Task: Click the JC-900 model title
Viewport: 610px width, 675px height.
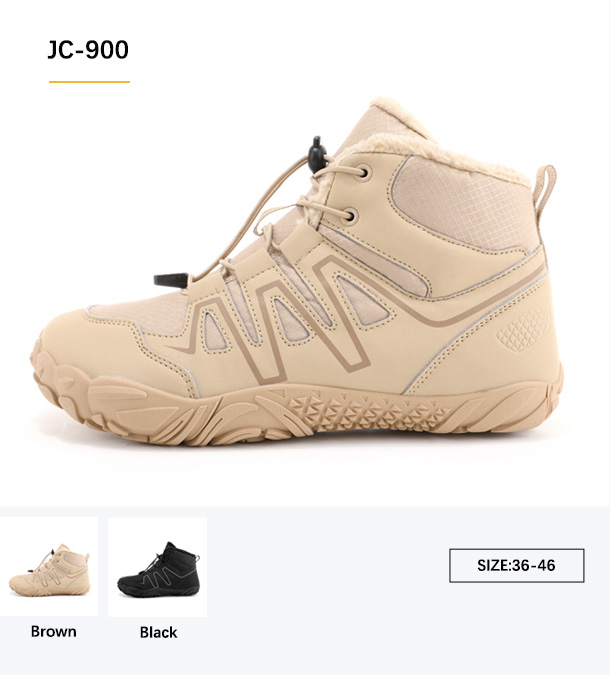Action: click(88, 50)
